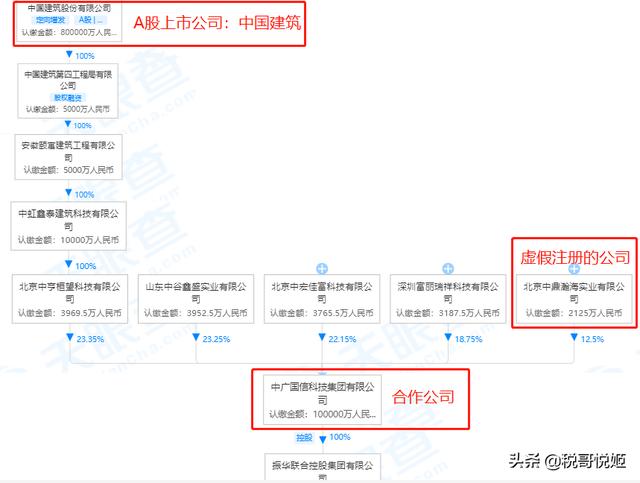Open the 北京中鼎瀚海实业有限公司 node
Screen dimensions: 640x483
[574, 299]
